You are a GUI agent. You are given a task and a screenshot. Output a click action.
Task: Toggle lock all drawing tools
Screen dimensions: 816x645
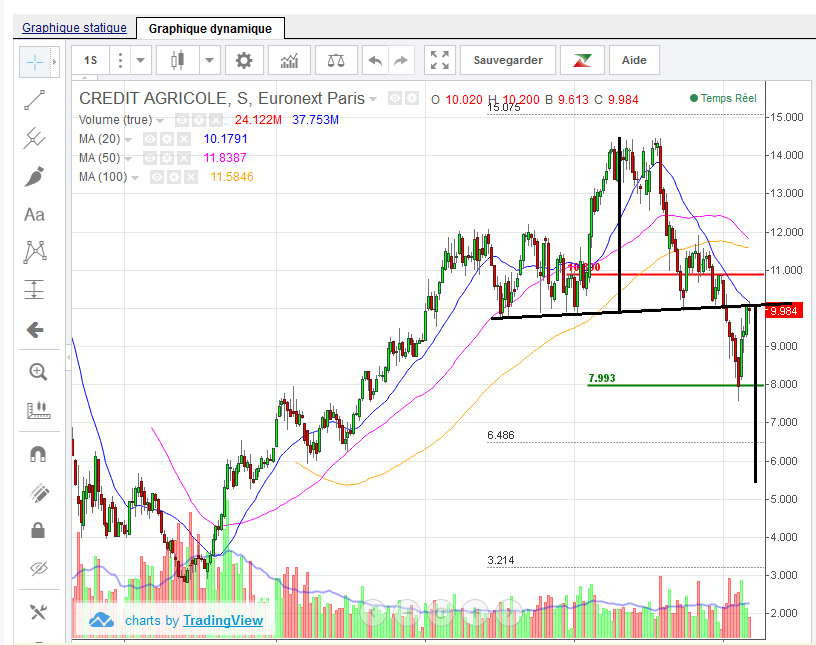tap(38, 529)
